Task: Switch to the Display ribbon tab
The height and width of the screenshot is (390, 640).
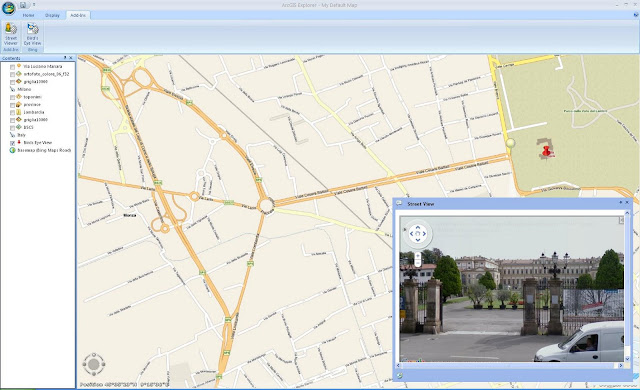Action: [52, 15]
